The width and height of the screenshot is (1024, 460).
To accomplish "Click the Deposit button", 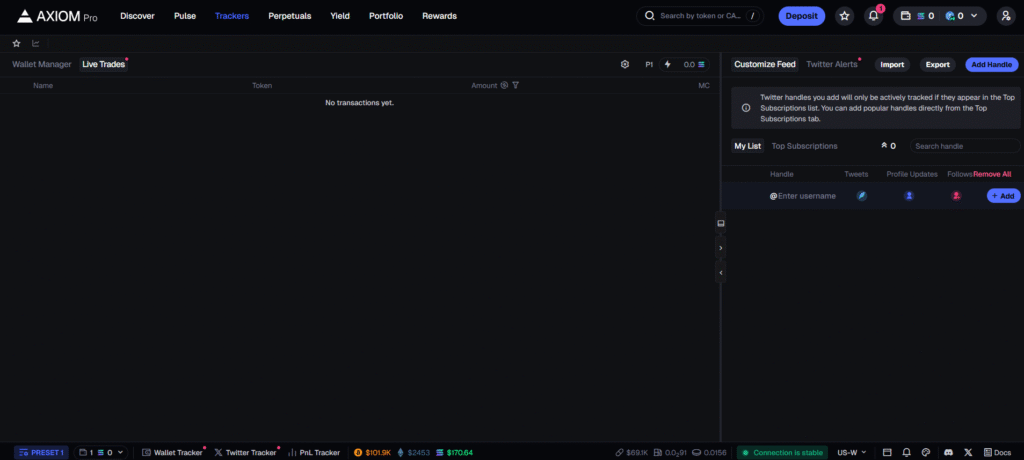I will (801, 16).
